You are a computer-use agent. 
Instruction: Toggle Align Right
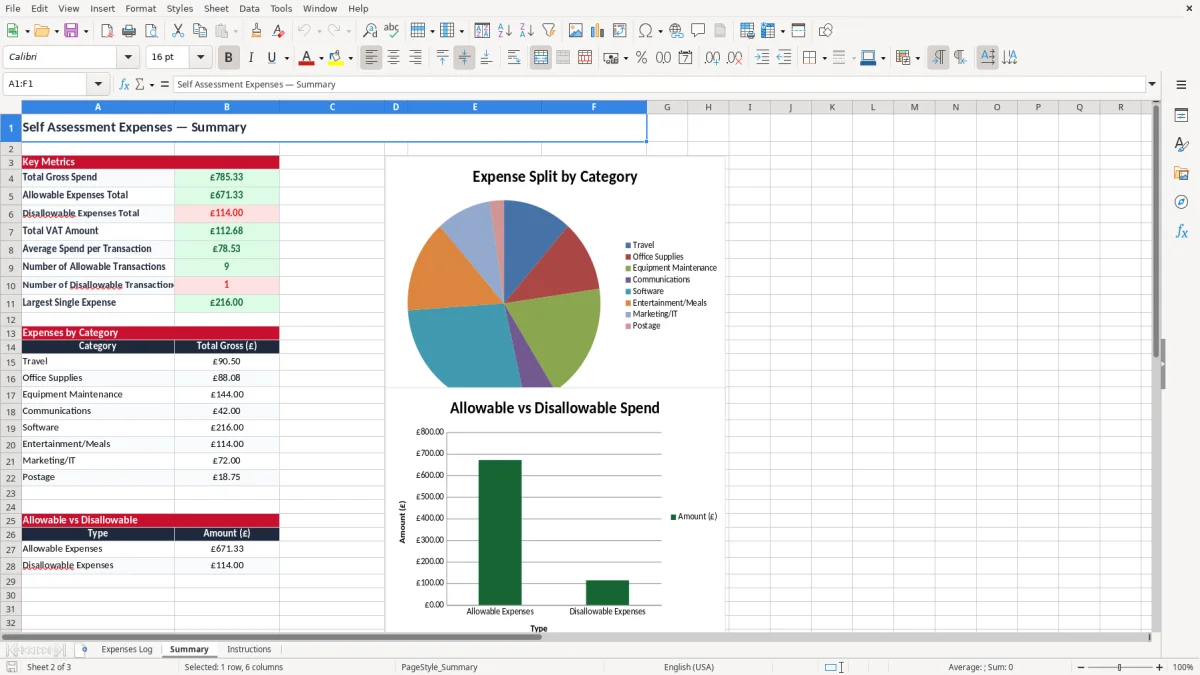(x=415, y=58)
